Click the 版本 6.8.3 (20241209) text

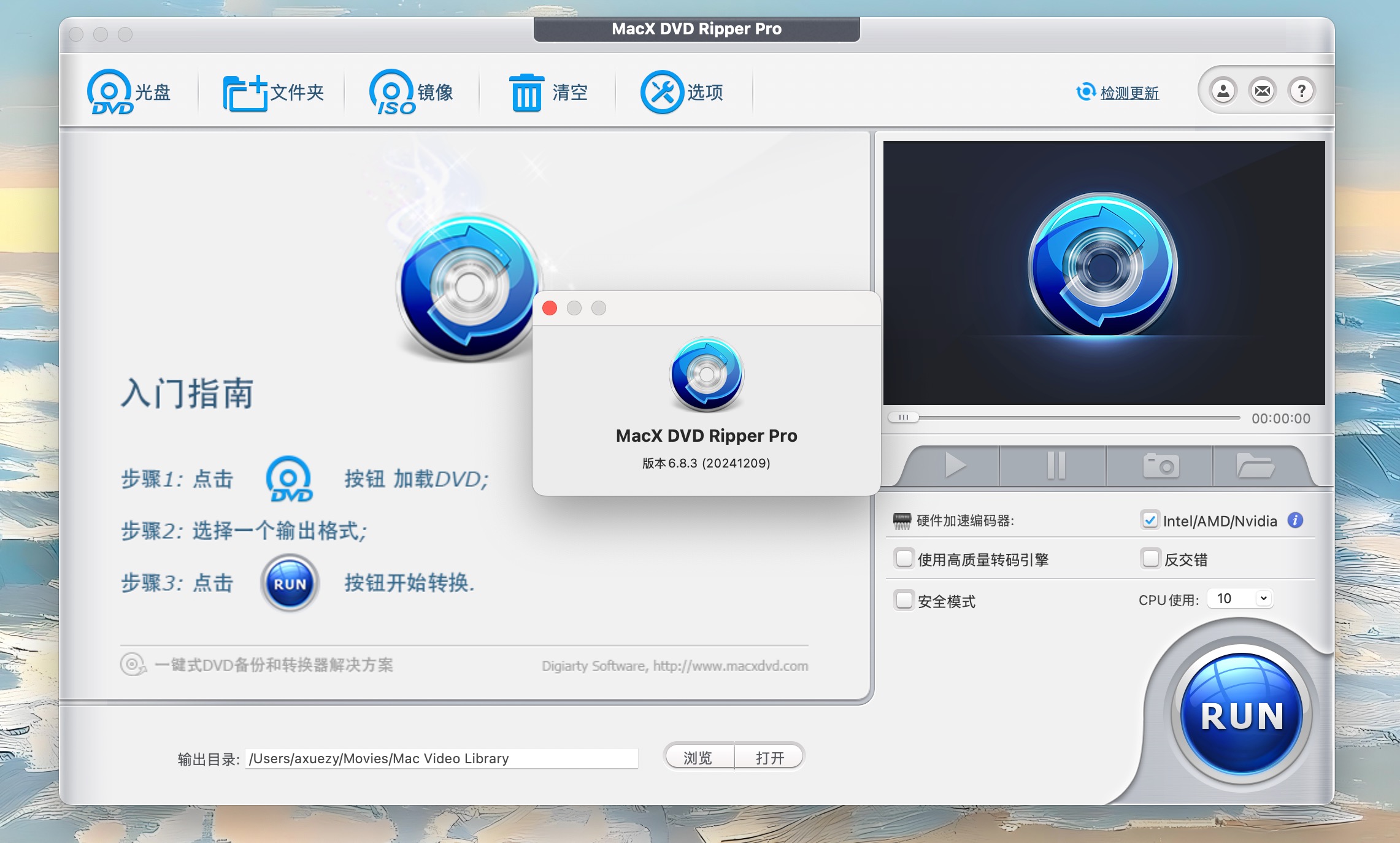[x=706, y=463]
